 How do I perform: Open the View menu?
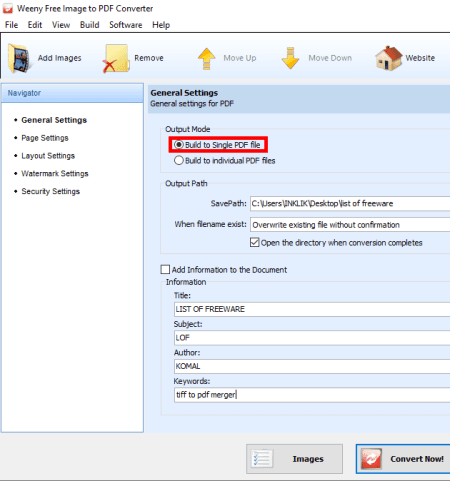point(61,25)
